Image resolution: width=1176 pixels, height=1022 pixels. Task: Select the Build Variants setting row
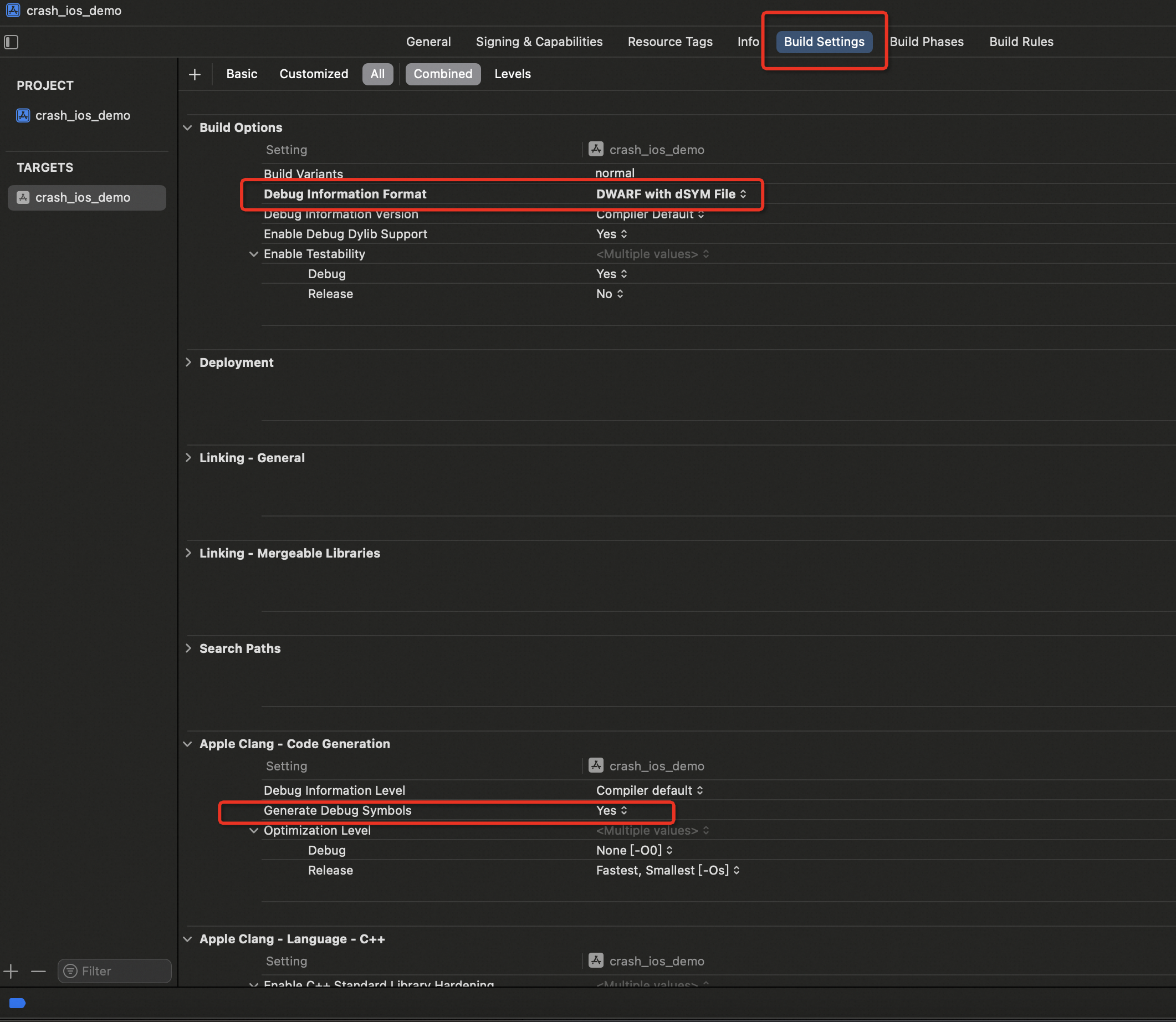click(719, 173)
